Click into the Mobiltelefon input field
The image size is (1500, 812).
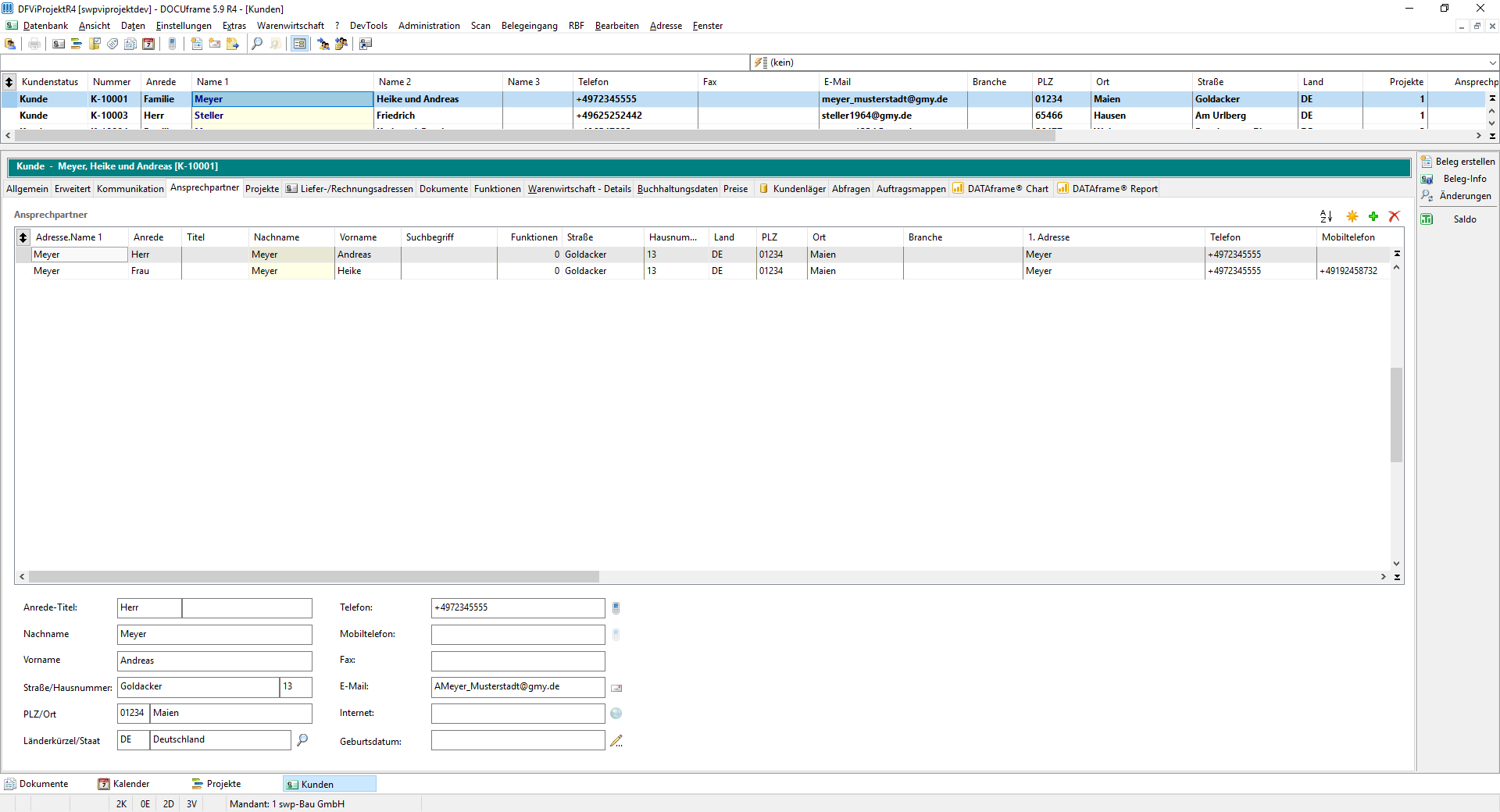click(x=518, y=635)
